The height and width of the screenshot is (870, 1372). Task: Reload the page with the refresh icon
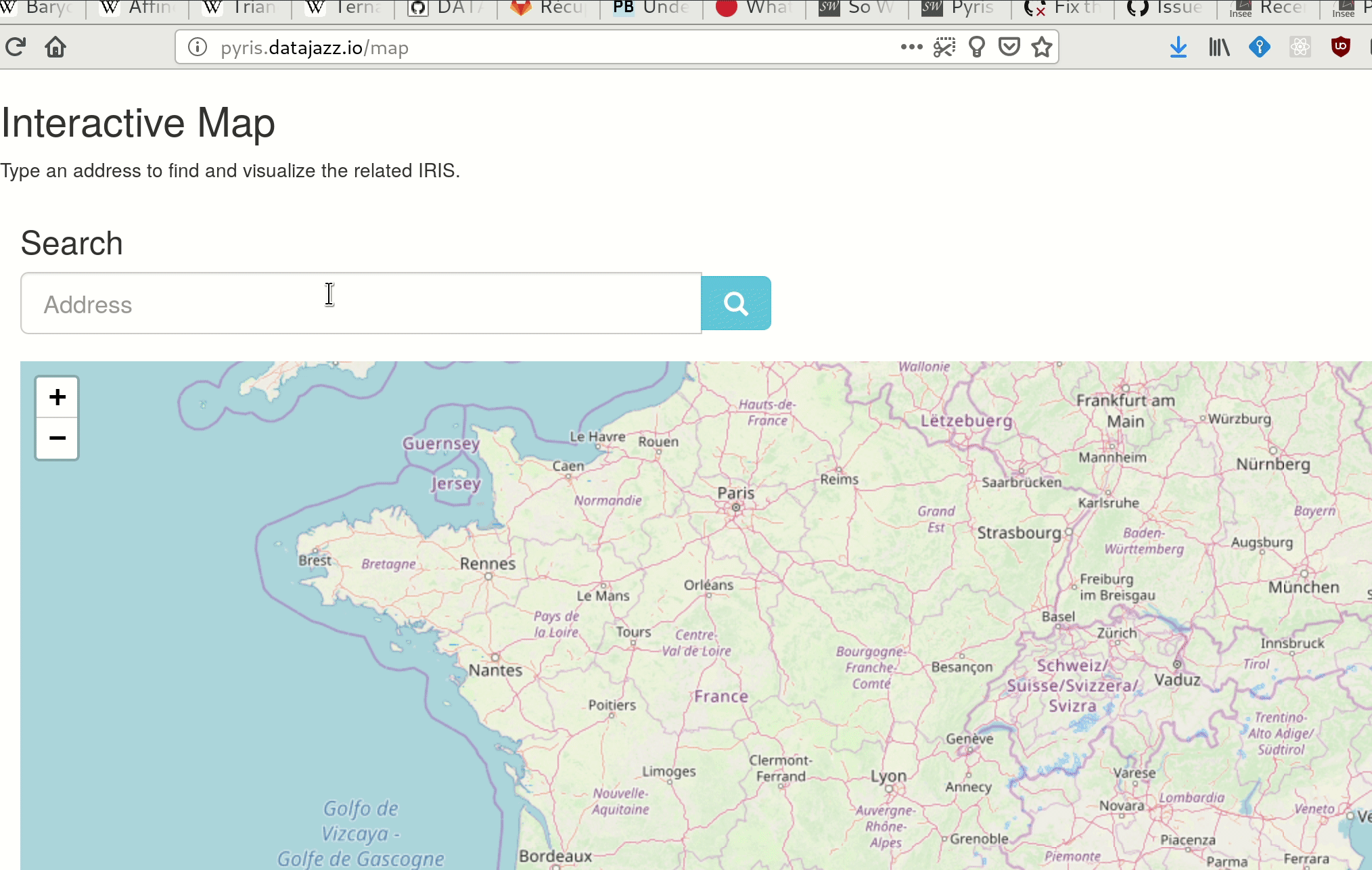(15, 47)
